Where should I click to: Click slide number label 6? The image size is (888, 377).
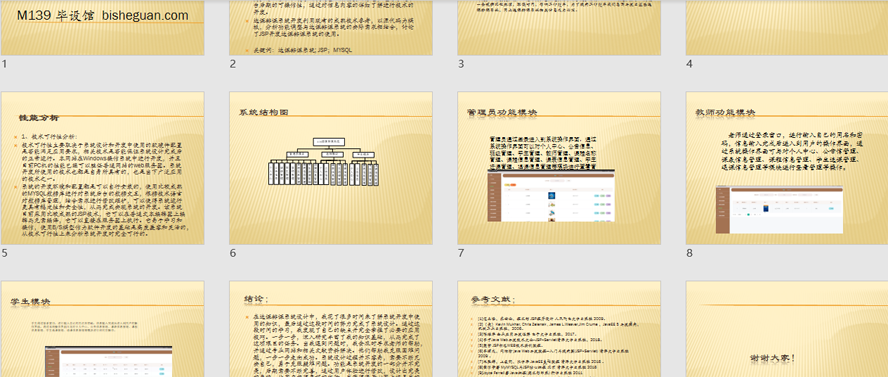[x=233, y=253]
